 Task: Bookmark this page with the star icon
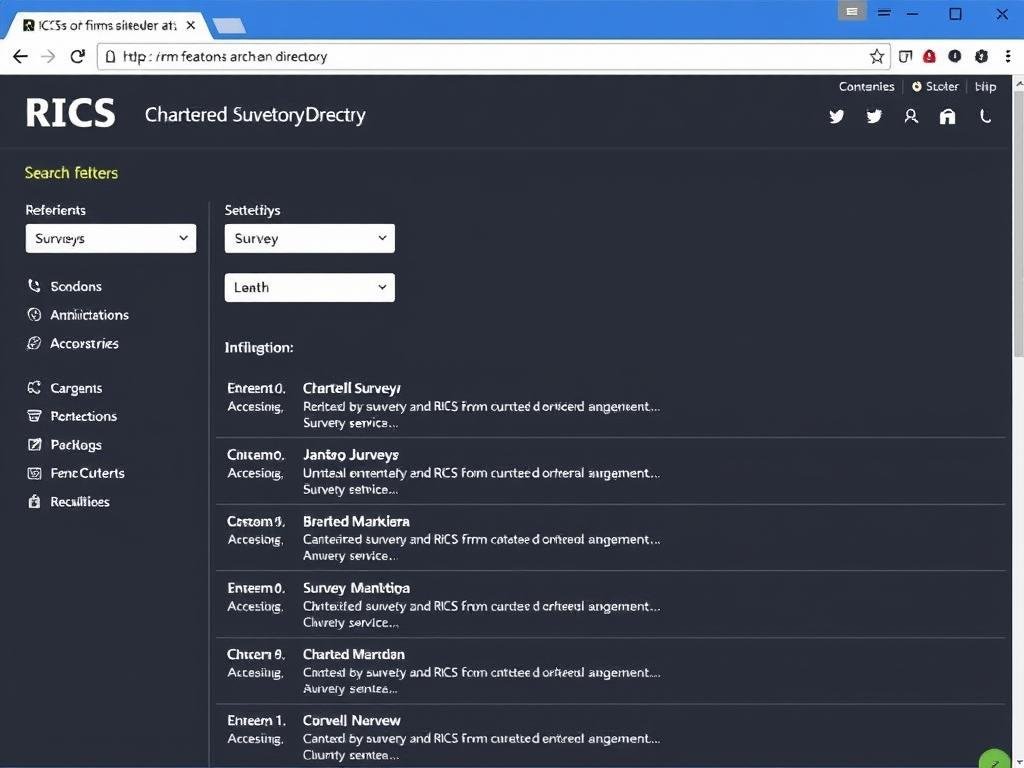(876, 57)
